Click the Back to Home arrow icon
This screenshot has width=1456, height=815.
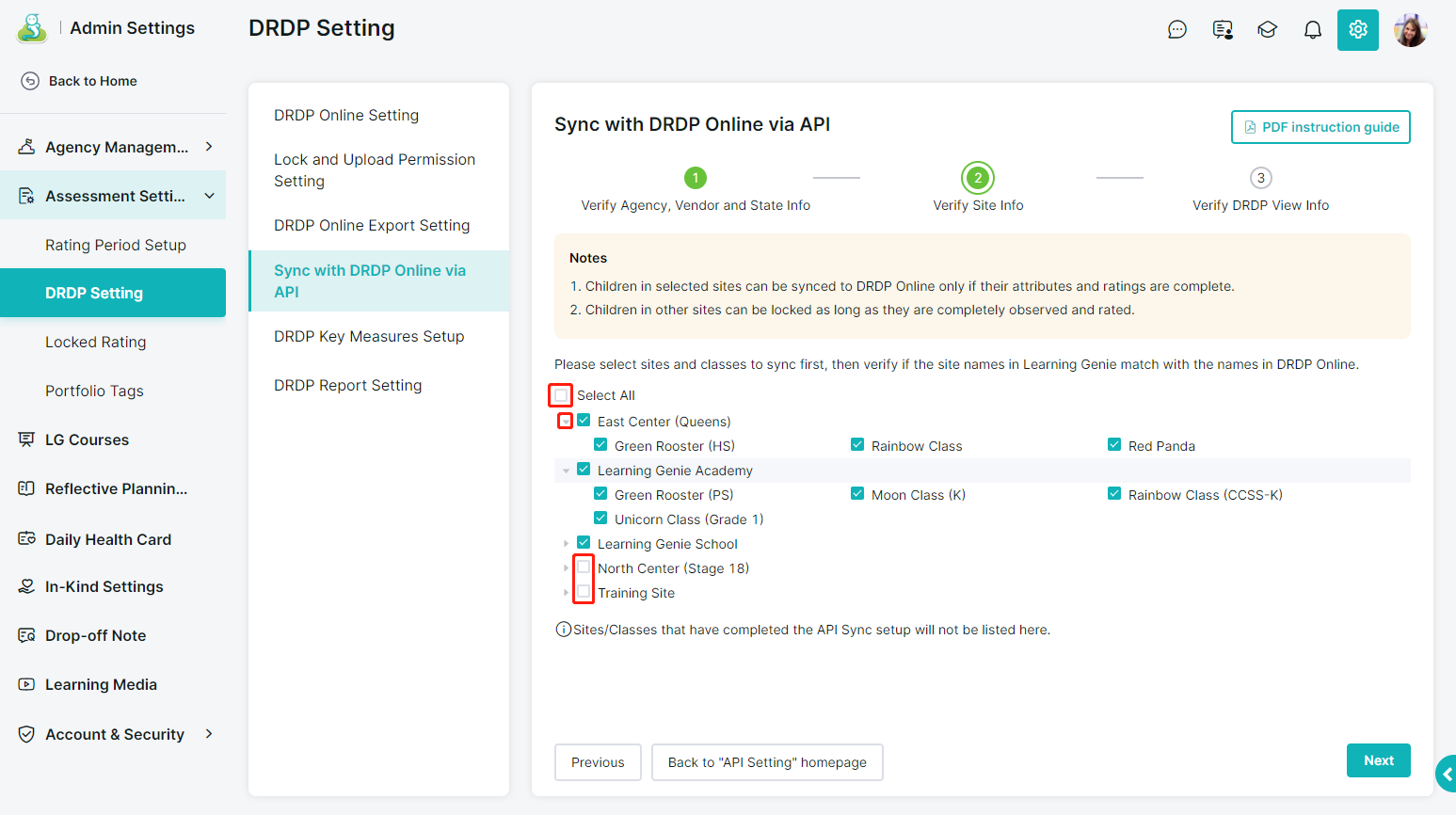tap(30, 81)
